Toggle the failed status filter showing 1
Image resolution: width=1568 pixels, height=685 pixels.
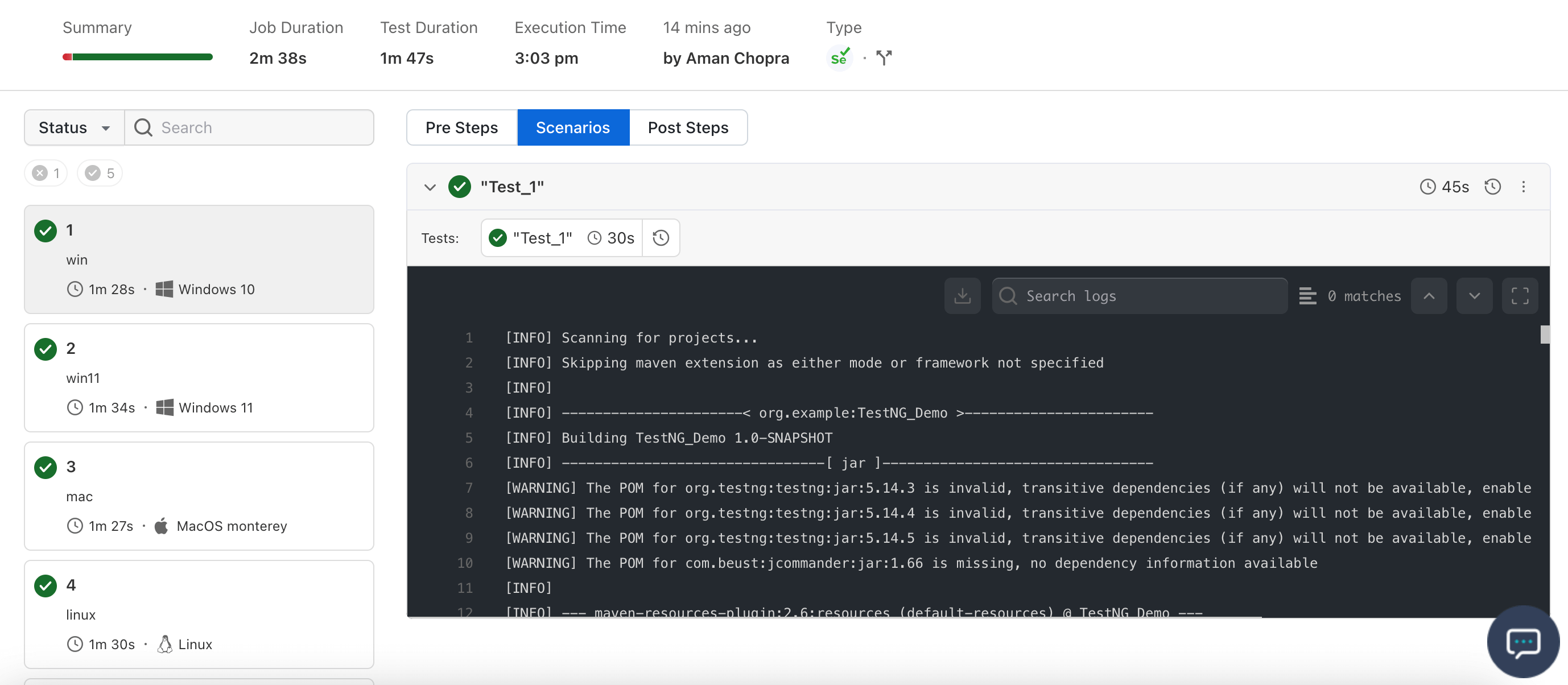(46, 174)
